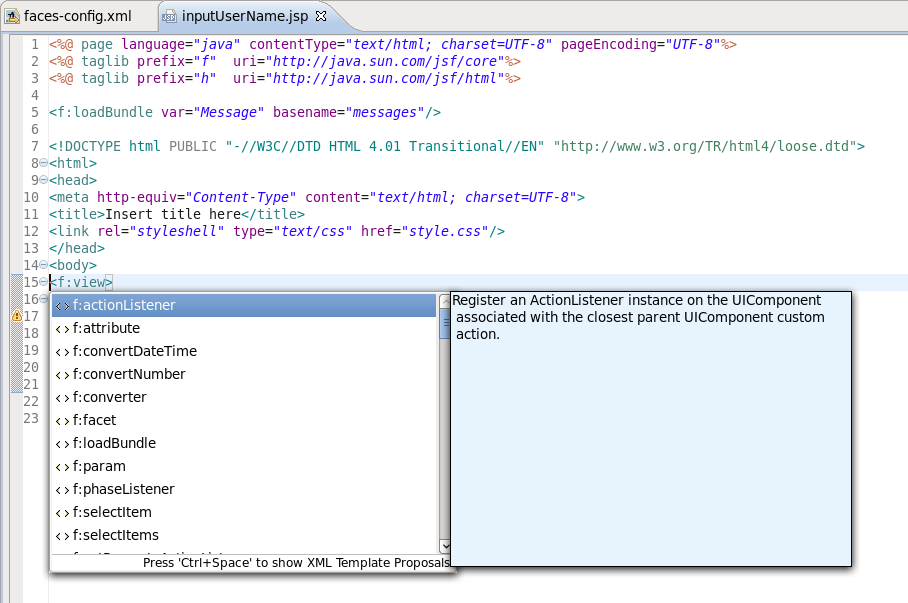Click the <> icon beside f:facet

click(64, 420)
